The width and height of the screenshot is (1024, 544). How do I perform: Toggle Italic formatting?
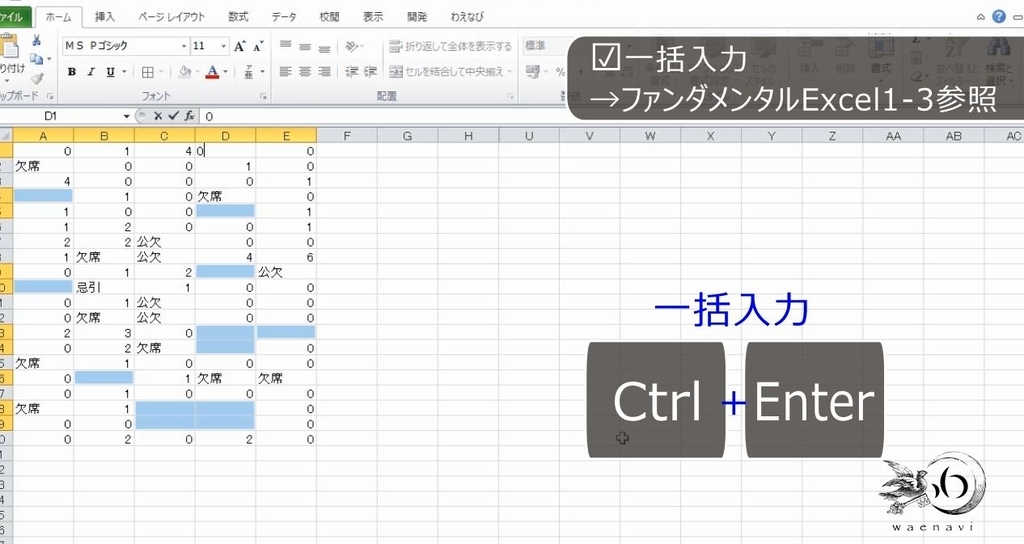(x=91, y=72)
